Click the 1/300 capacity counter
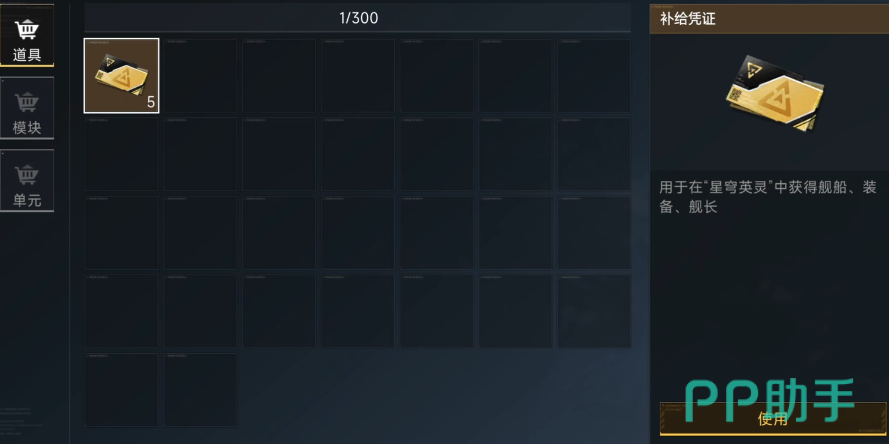This screenshot has width=889, height=444. (359, 18)
